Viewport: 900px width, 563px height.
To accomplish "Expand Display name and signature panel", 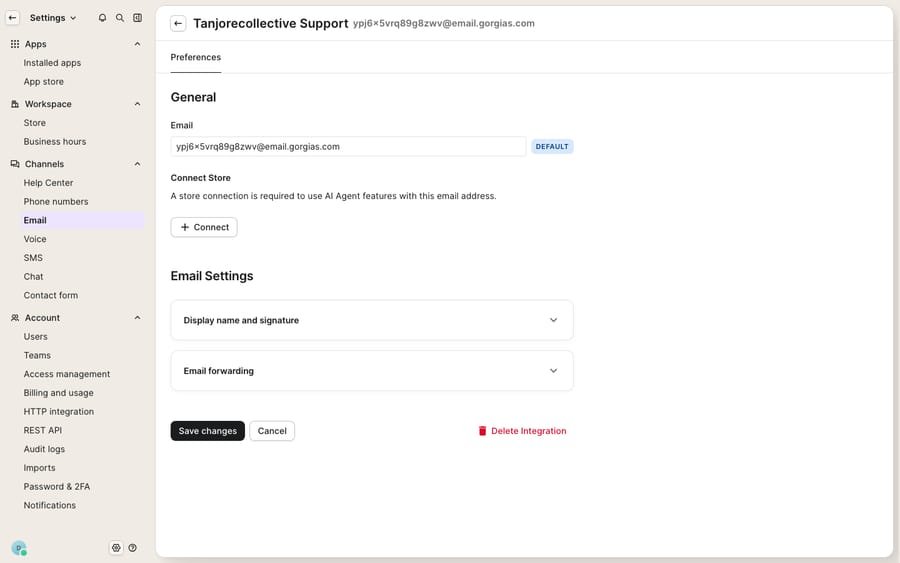I will coord(372,320).
